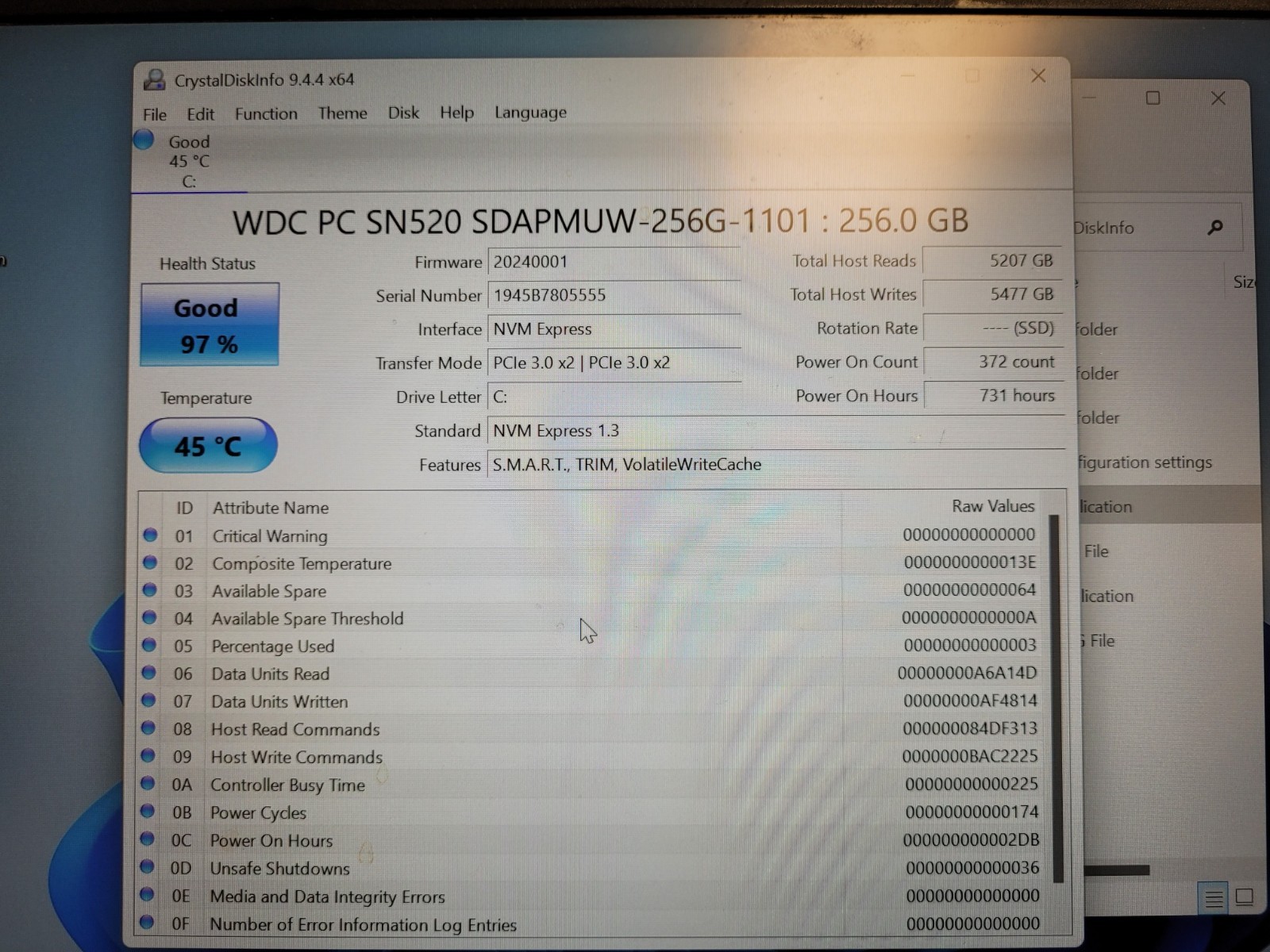Click the status dot for Error Information Log Entries
Viewport: 1270px width, 952px height.
tap(146, 923)
